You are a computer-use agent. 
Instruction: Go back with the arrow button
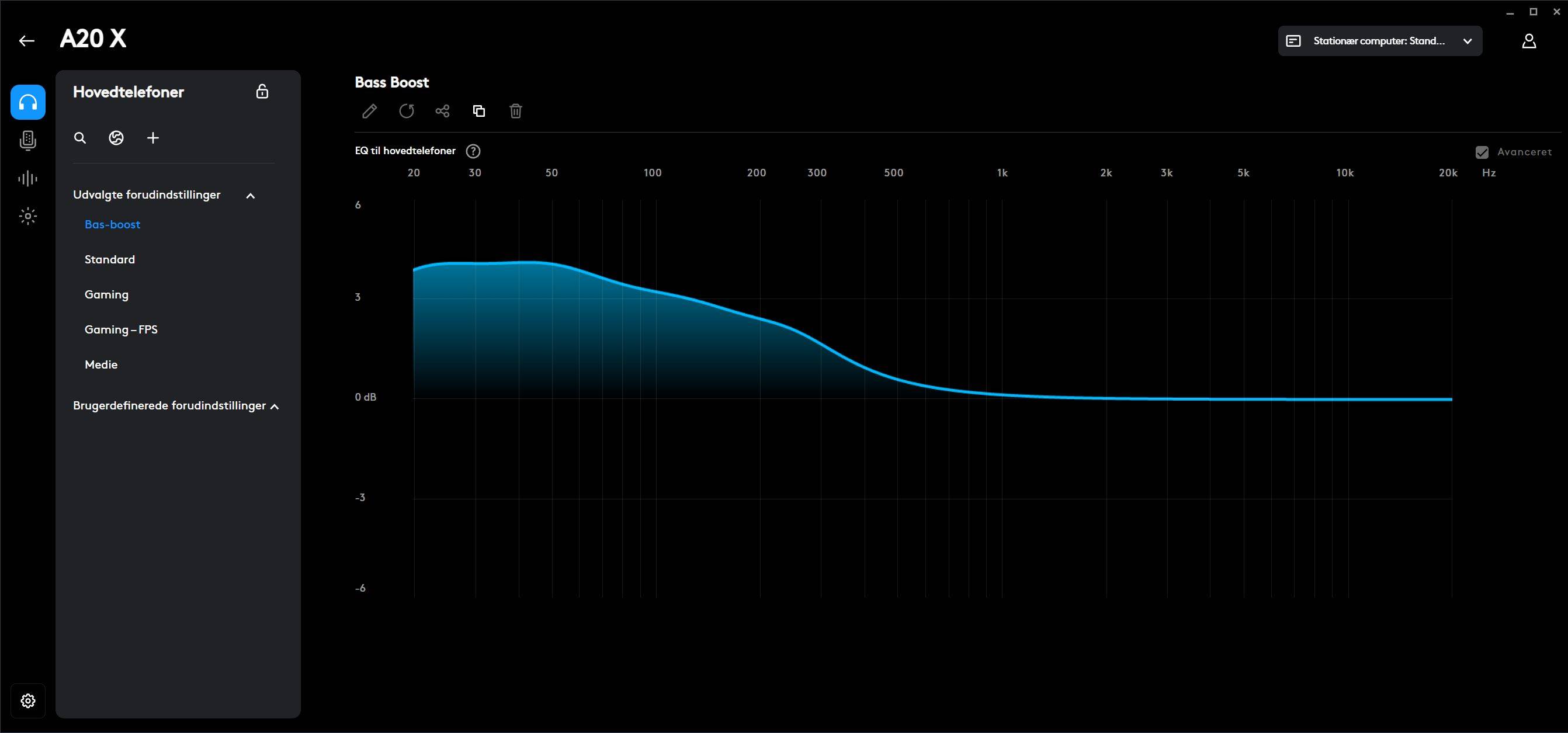tap(27, 41)
